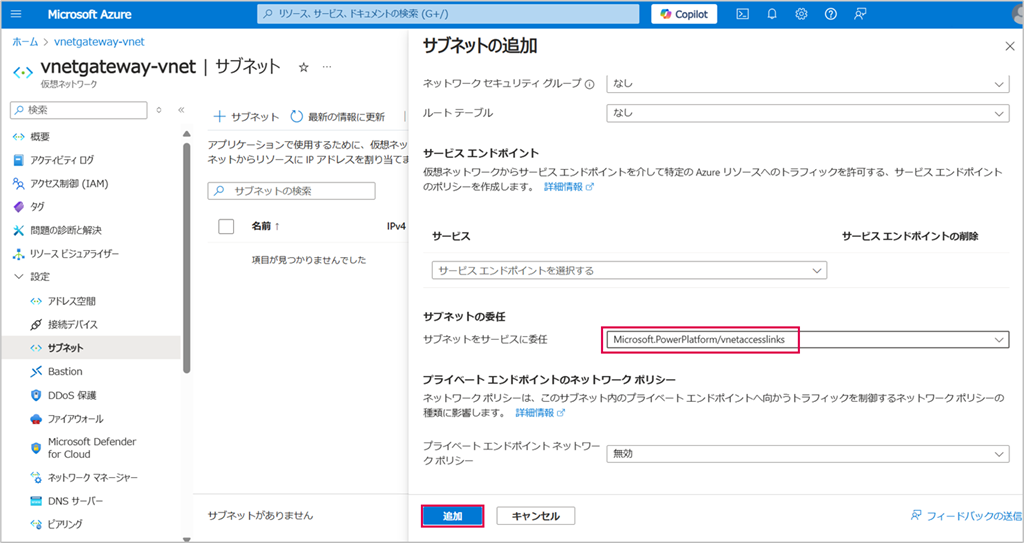Click the ファイアウォール cloud icon

click(36, 418)
